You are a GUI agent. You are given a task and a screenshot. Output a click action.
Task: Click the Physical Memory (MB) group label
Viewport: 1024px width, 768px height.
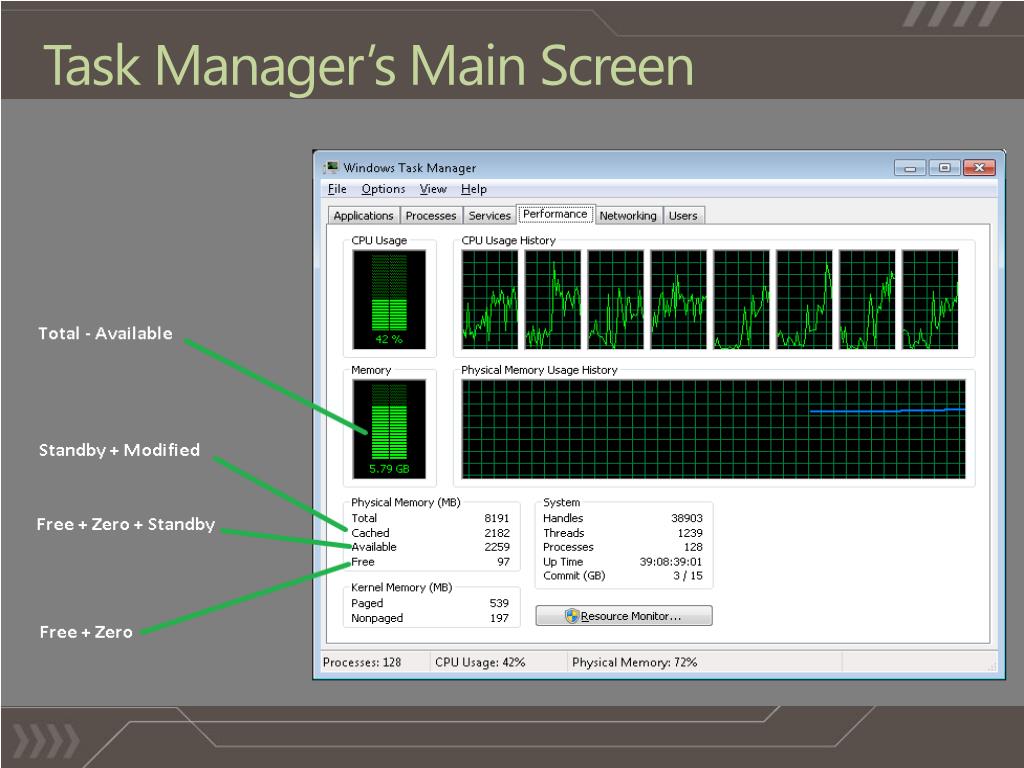[x=406, y=502]
